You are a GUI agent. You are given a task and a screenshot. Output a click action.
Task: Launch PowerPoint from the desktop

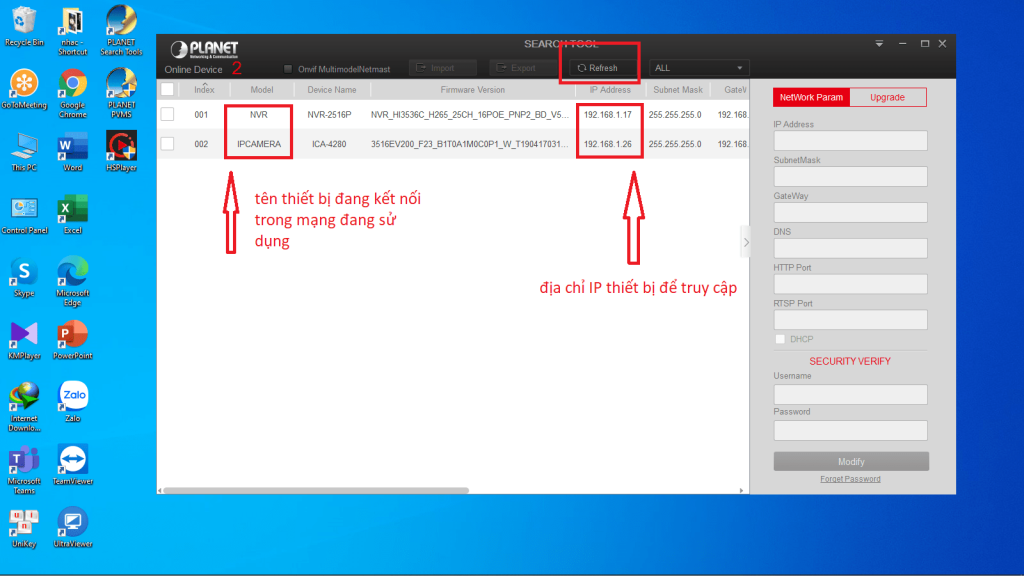click(x=72, y=341)
